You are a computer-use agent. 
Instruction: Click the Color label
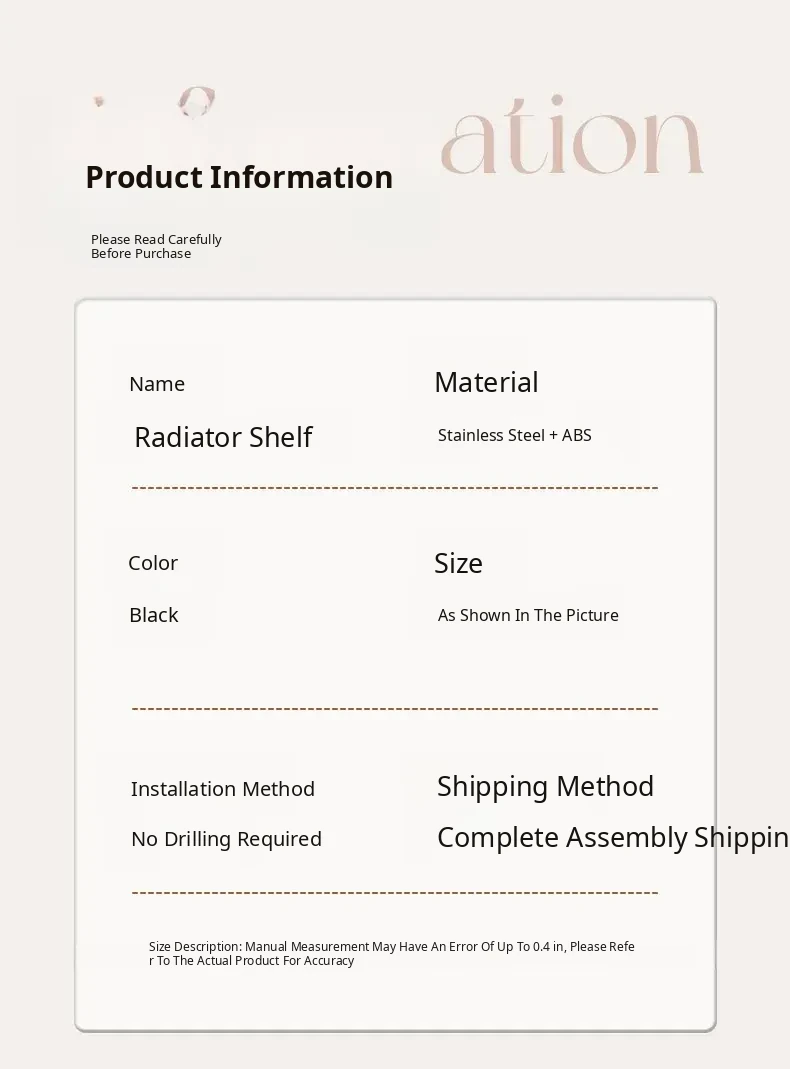point(153,563)
